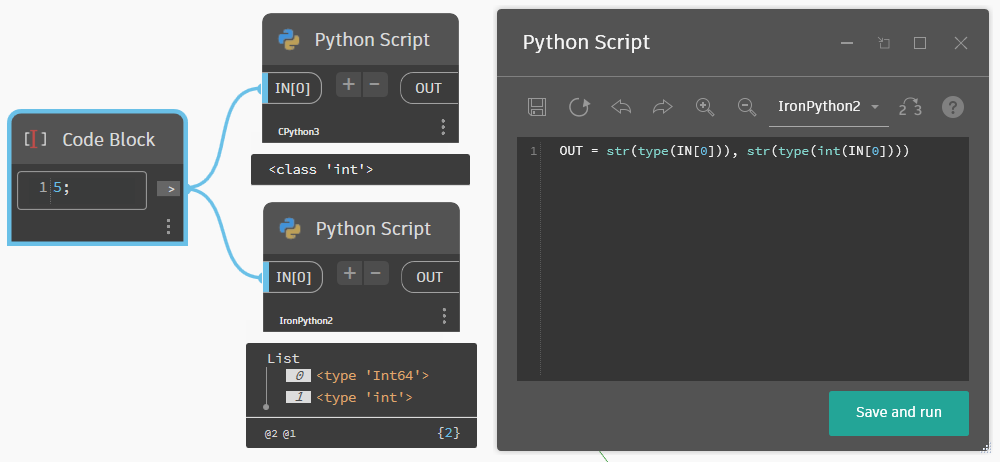Zoom out on the script editor text
Image resolution: width=1000 pixels, height=462 pixels.
(x=746, y=107)
